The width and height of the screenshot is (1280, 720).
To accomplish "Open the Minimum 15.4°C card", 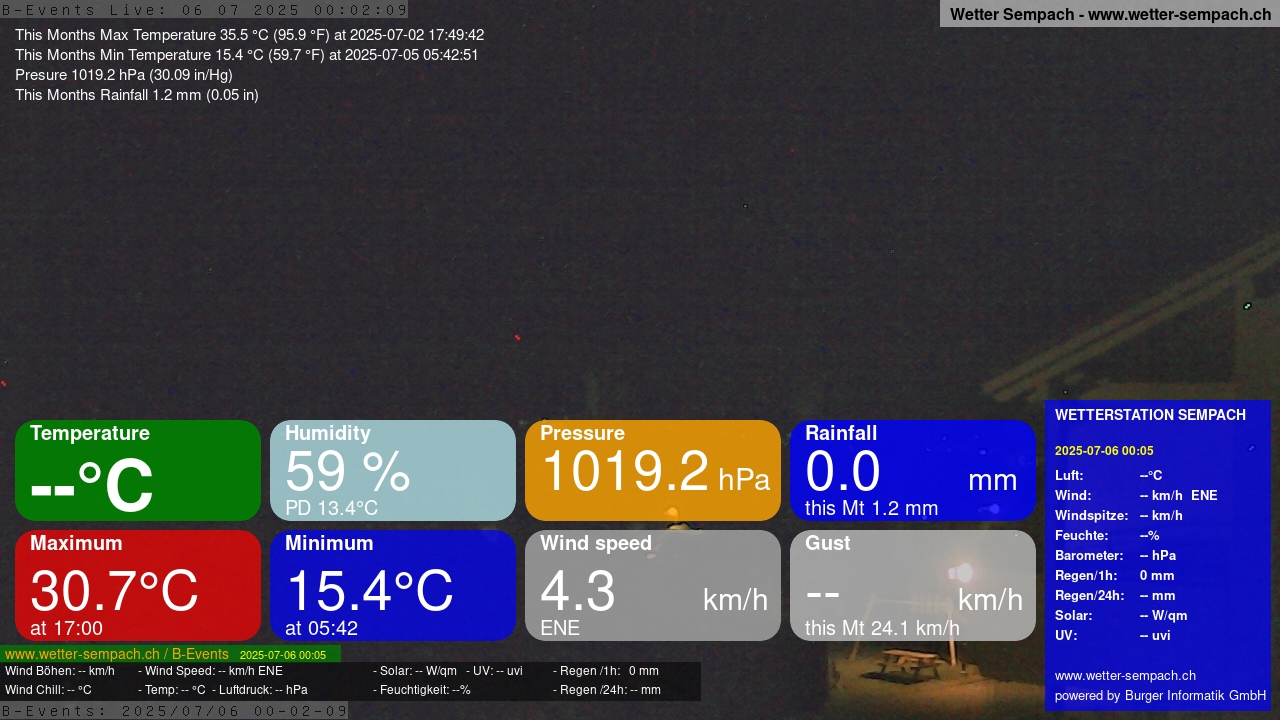I will pos(393,585).
